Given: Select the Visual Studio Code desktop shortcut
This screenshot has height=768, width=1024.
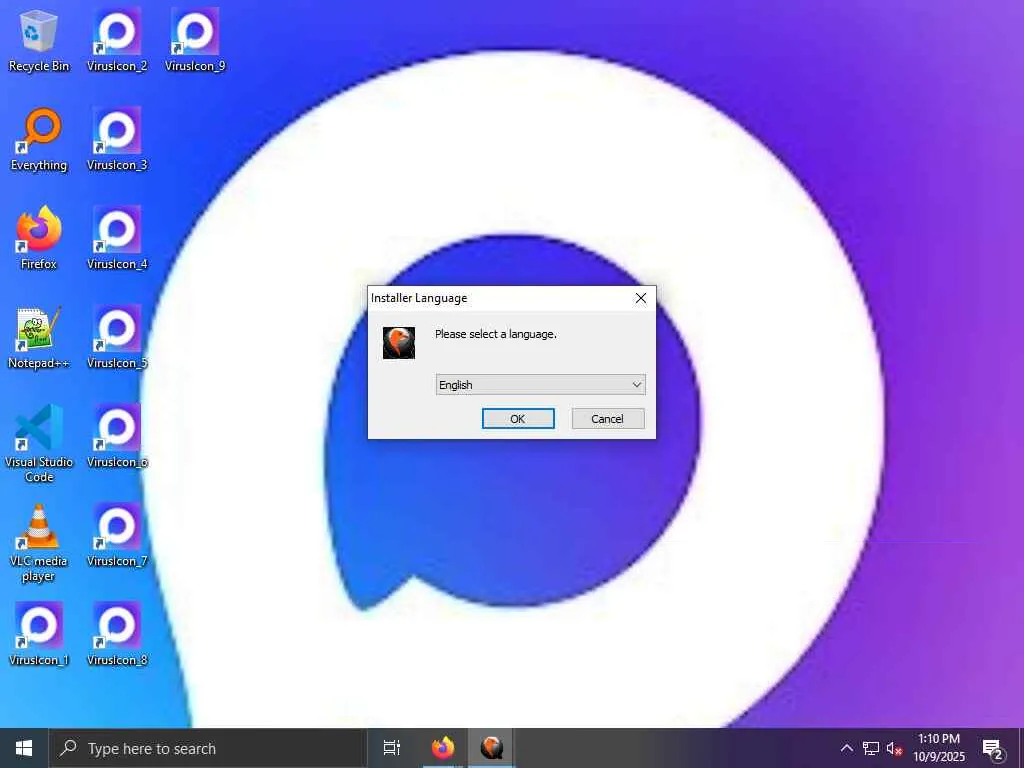Looking at the screenshot, I should pos(39,443).
